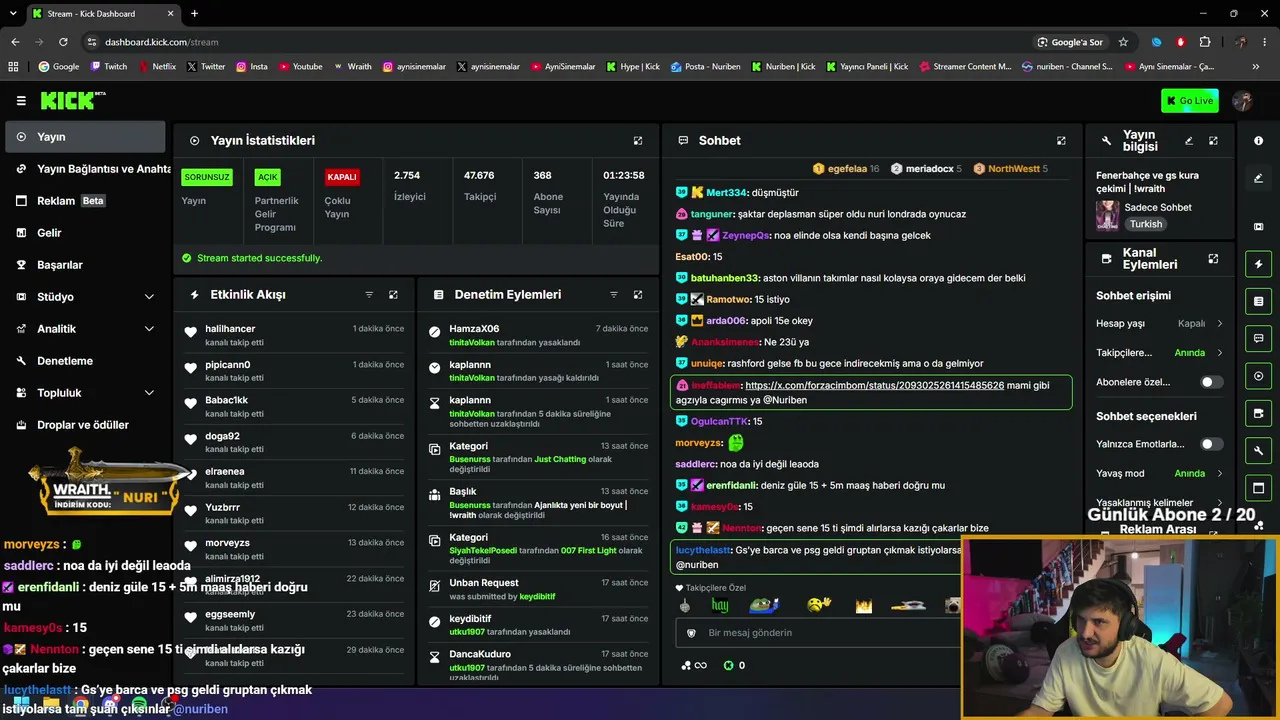The width and height of the screenshot is (1280, 720).
Task: Click the green Go Live button
Action: coord(1190,100)
